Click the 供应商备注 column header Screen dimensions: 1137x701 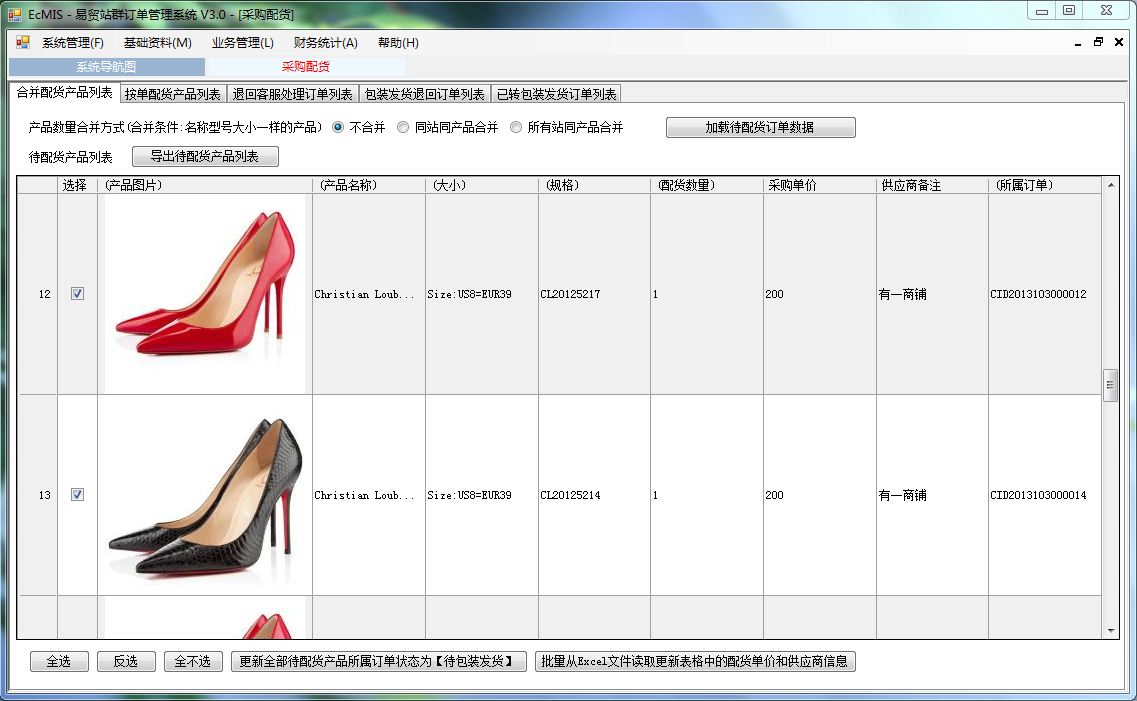tap(933, 186)
